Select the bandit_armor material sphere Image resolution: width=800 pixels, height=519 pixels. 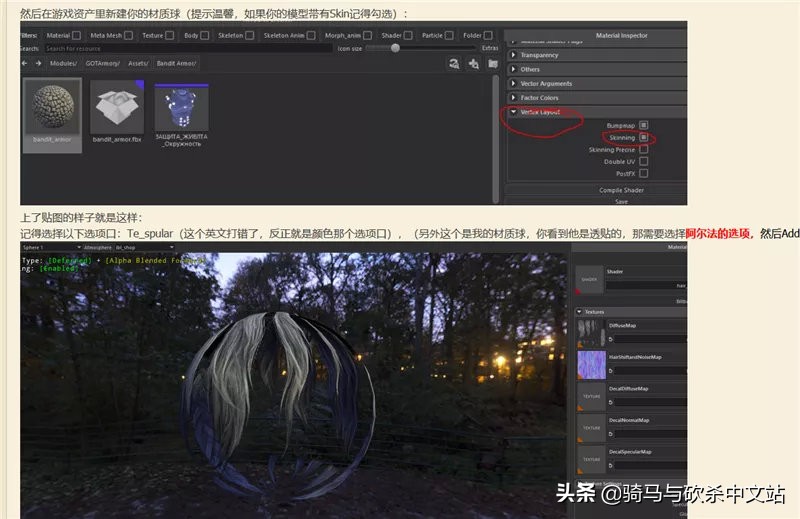tap(52, 112)
